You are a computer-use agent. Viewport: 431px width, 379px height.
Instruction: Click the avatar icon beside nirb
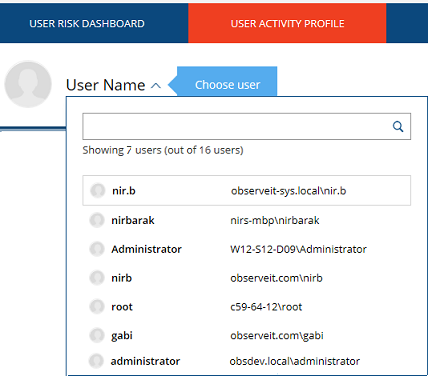tap(97, 278)
